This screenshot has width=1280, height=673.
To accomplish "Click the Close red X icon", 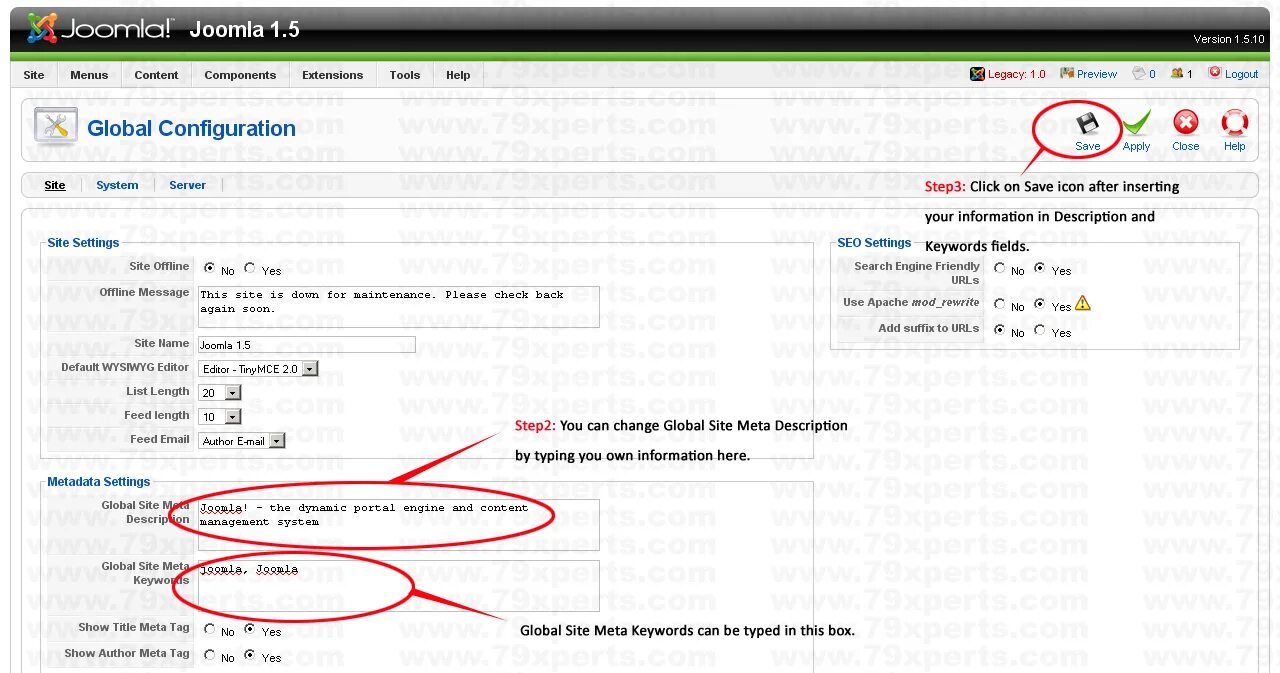I will [x=1186, y=123].
